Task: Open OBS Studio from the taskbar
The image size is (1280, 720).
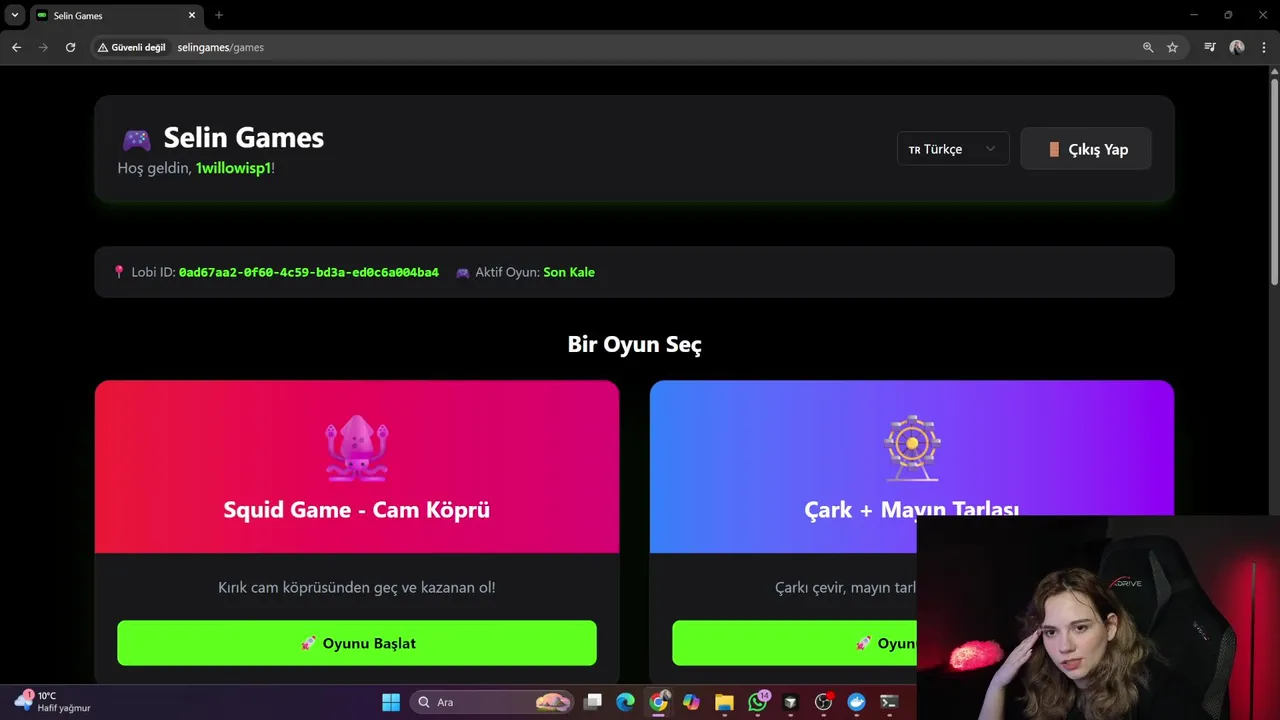Action: coord(823,702)
